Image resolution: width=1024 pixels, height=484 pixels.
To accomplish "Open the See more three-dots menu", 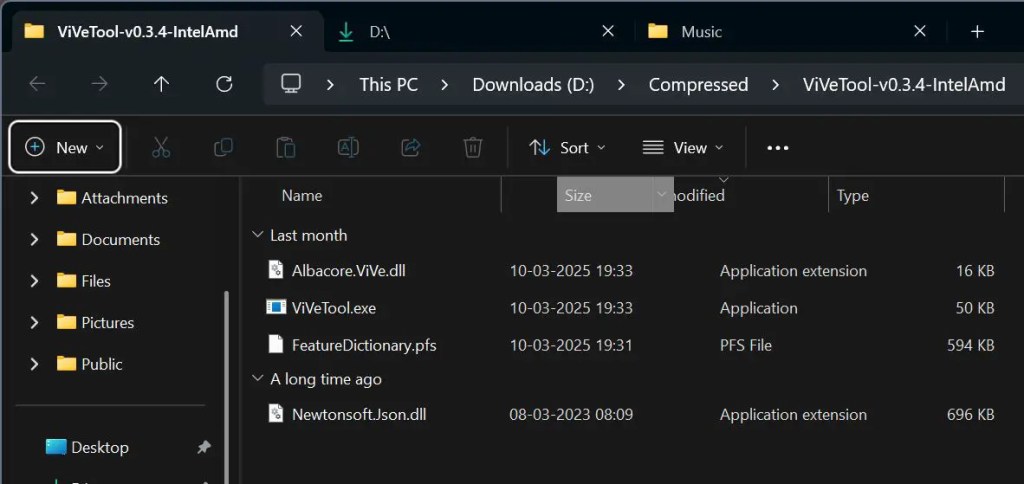I will 778,148.
